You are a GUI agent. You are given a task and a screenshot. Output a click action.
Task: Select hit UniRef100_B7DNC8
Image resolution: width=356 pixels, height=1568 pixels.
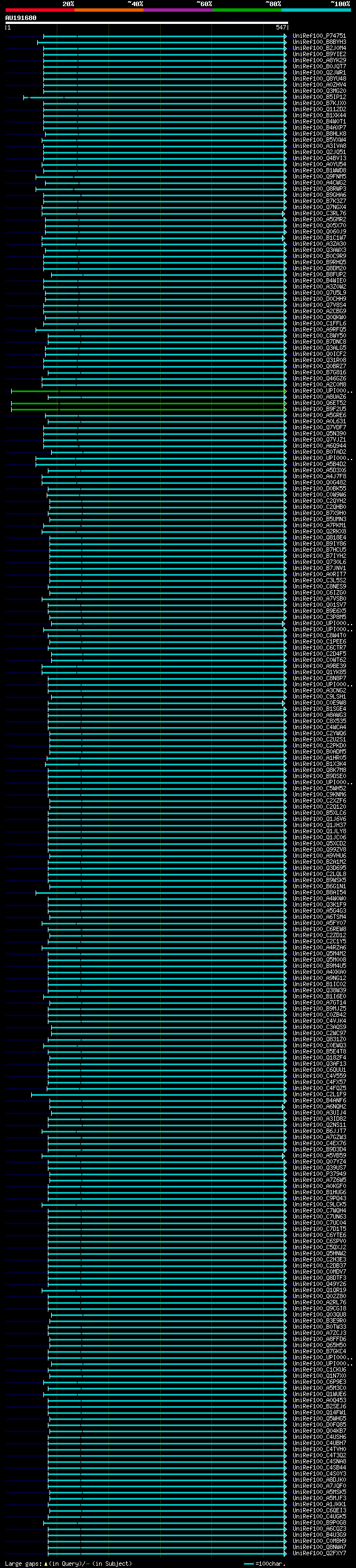tap(319, 342)
